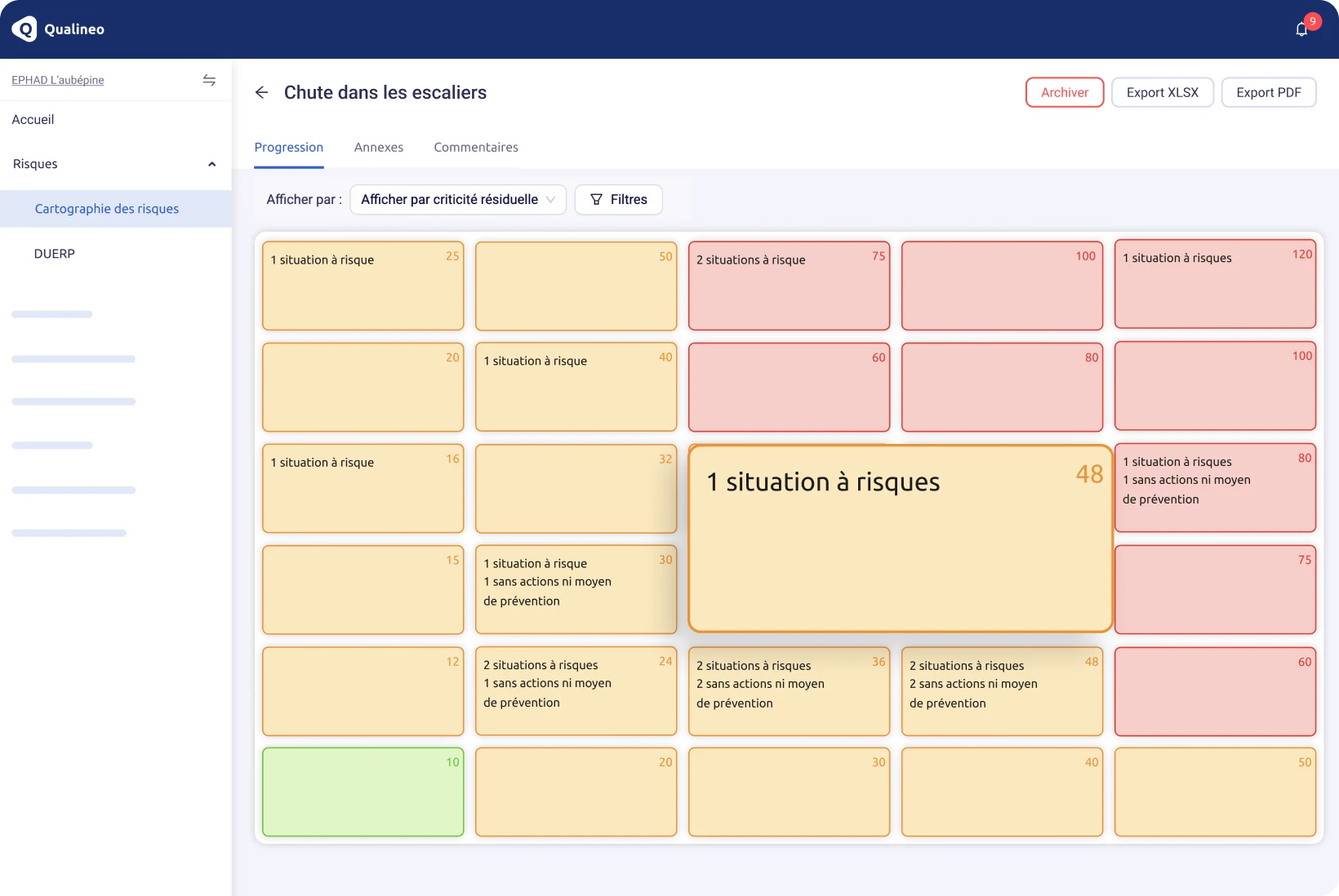This screenshot has width=1339, height=896.
Task: Select Cartographie des risques menu item
Action: (x=116, y=209)
